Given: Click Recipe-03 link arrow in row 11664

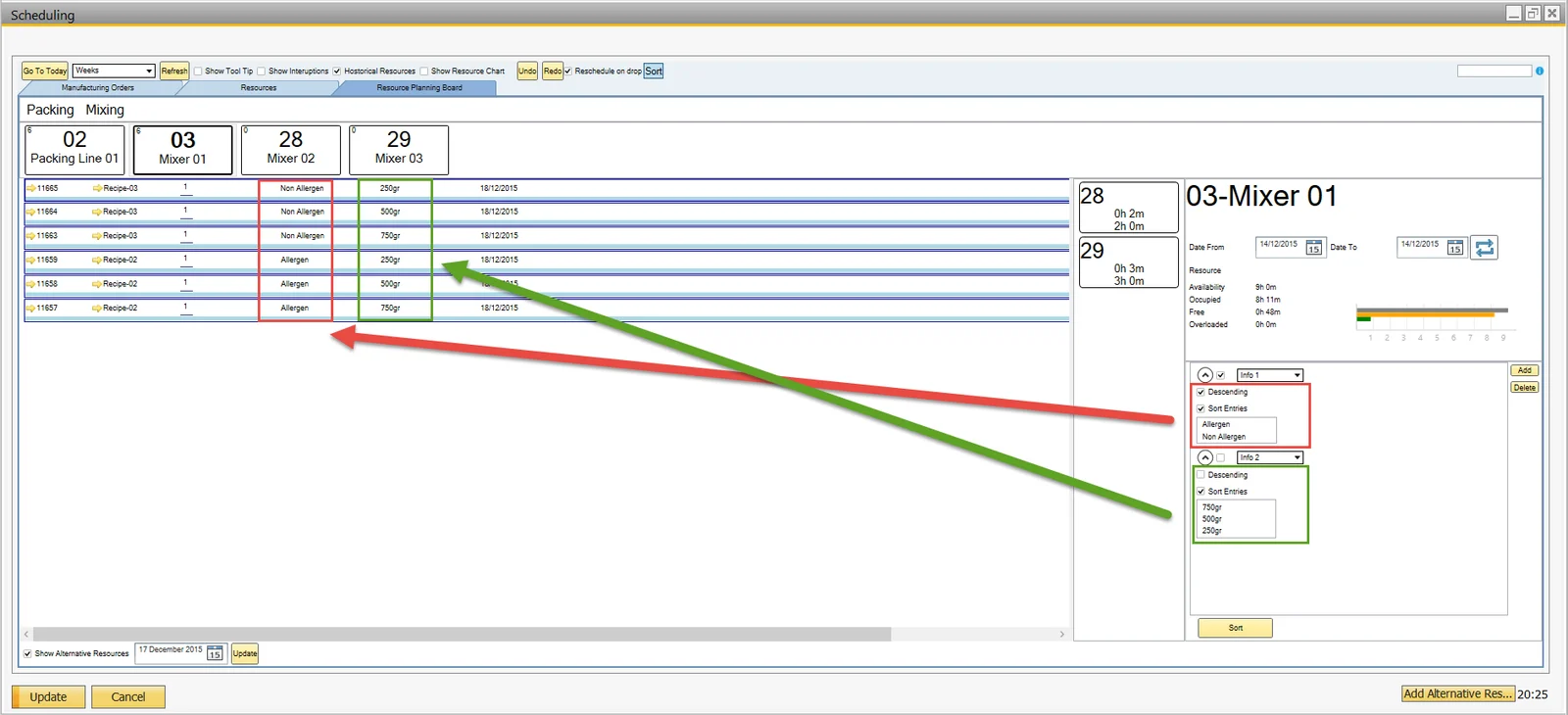Looking at the screenshot, I should (97, 212).
